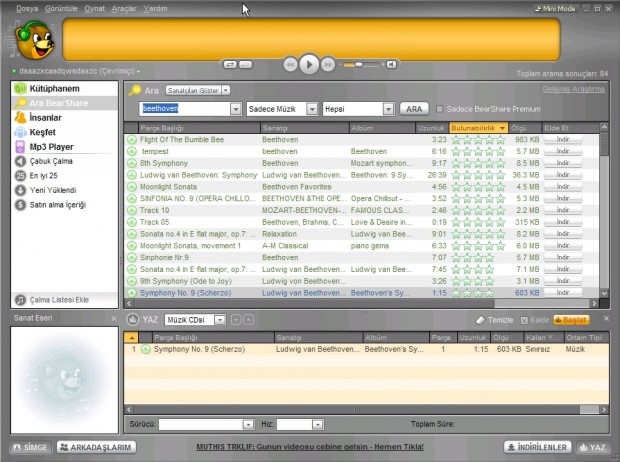This screenshot has height=462, width=620.
Task: Click the YAZ burn icon in burn panel
Action: coord(132,319)
